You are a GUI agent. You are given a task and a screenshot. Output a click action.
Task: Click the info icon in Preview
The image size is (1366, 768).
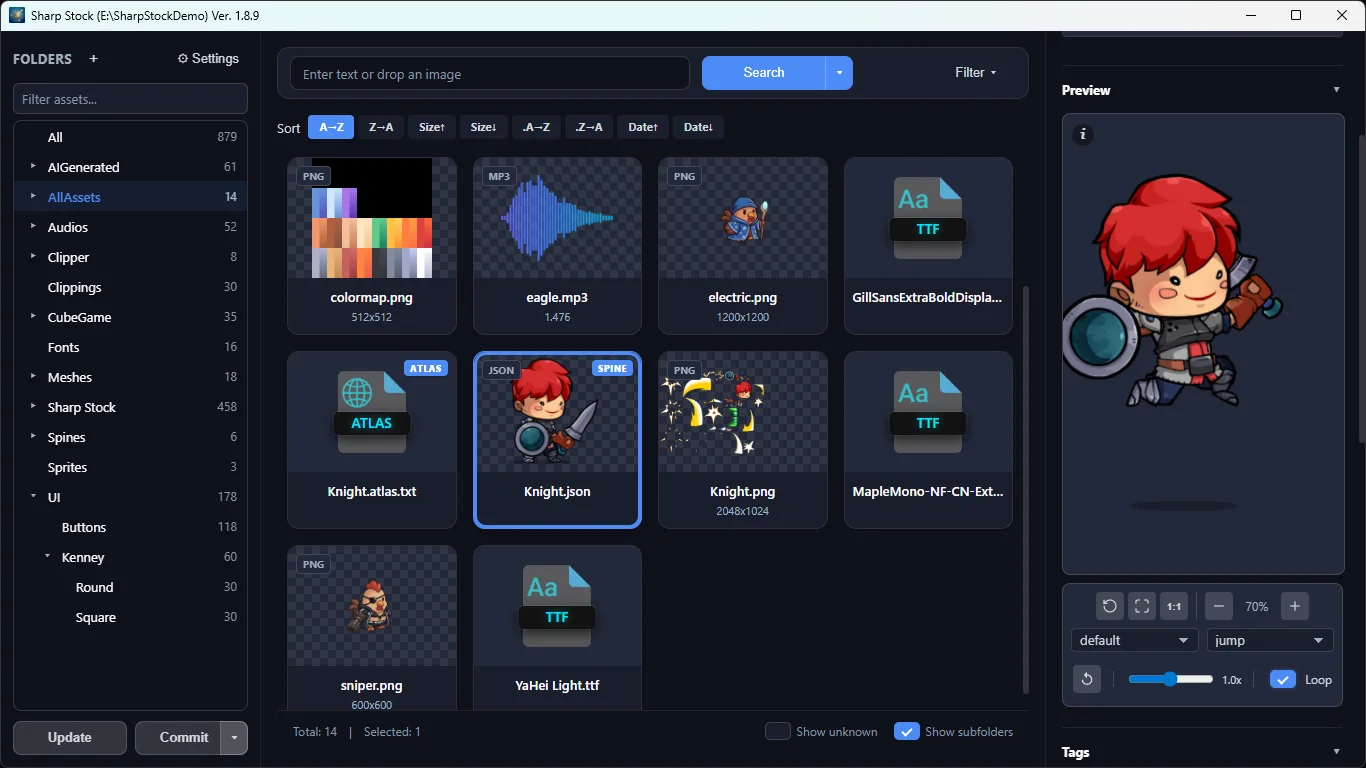click(x=1082, y=135)
